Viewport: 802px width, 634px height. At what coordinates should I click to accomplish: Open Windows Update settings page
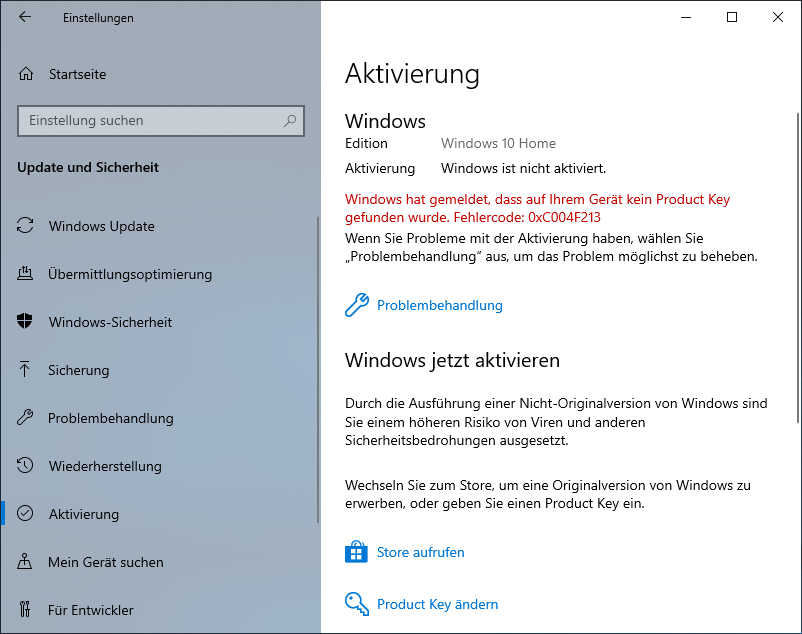click(101, 226)
